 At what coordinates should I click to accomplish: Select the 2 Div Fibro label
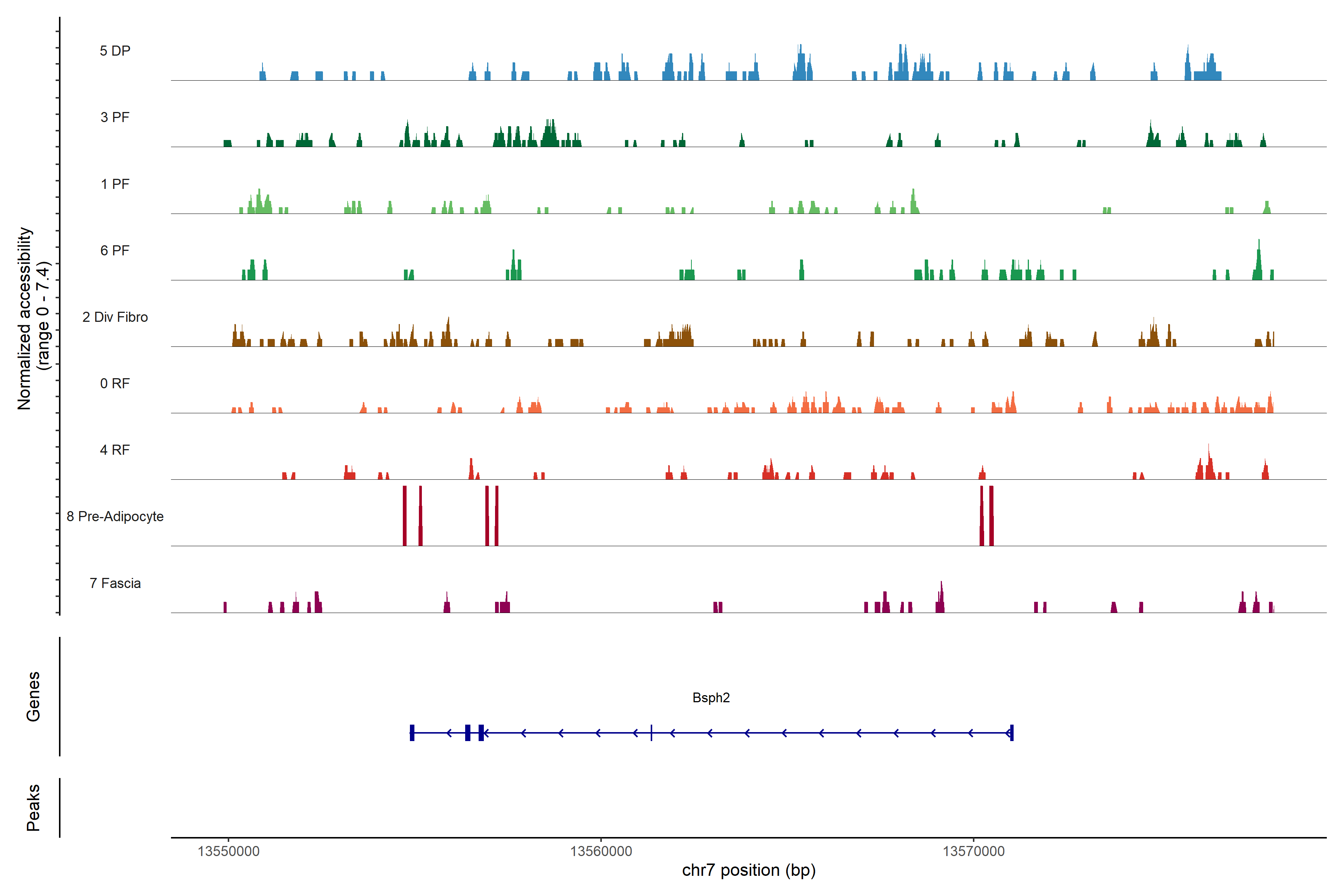tap(115, 317)
